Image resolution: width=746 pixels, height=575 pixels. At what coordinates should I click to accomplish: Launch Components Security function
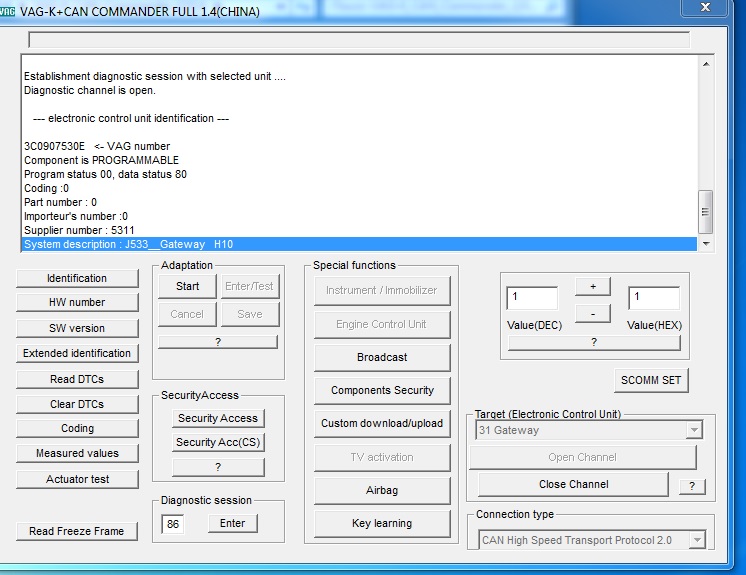click(382, 390)
